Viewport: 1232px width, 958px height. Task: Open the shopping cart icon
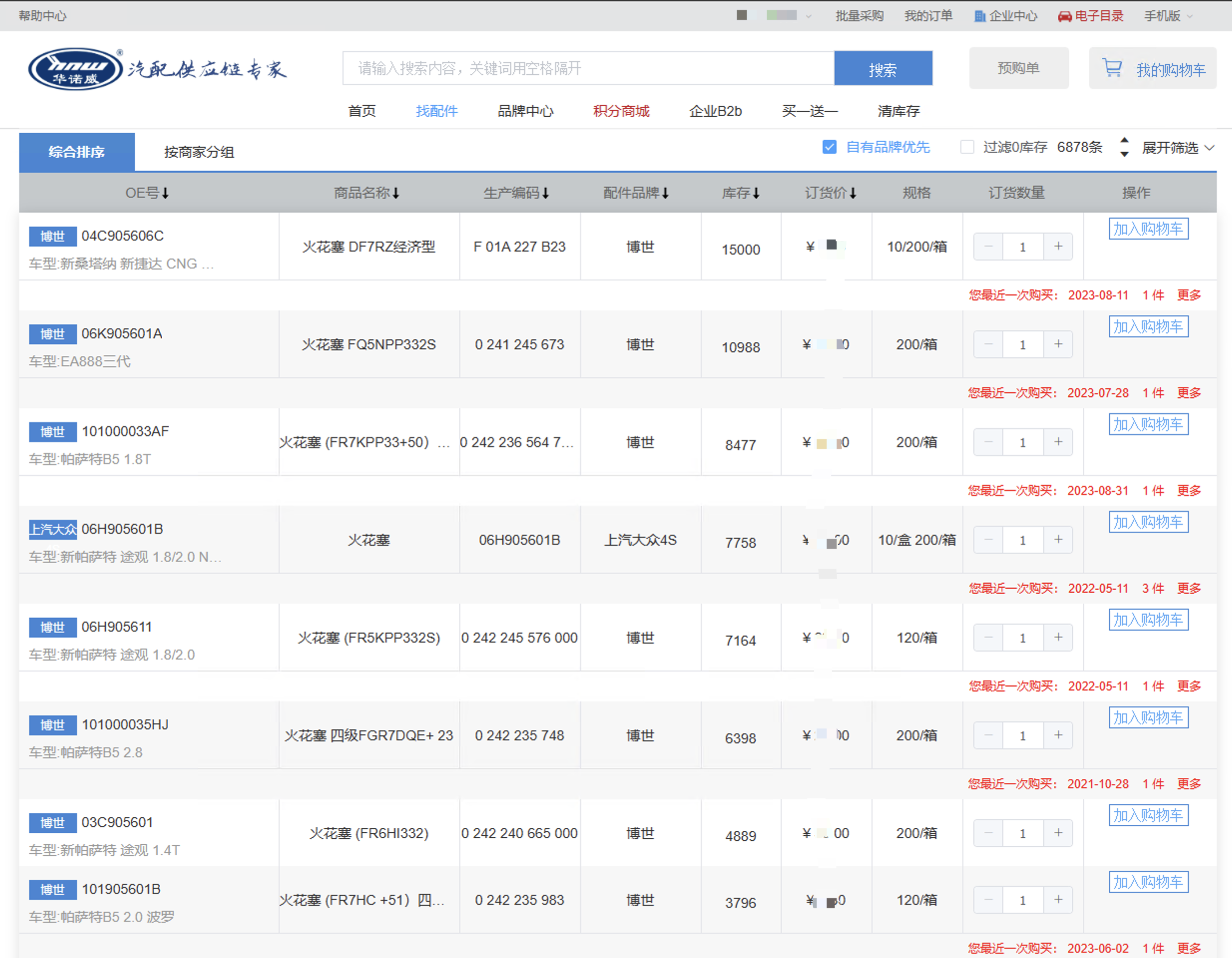(1112, 68)
